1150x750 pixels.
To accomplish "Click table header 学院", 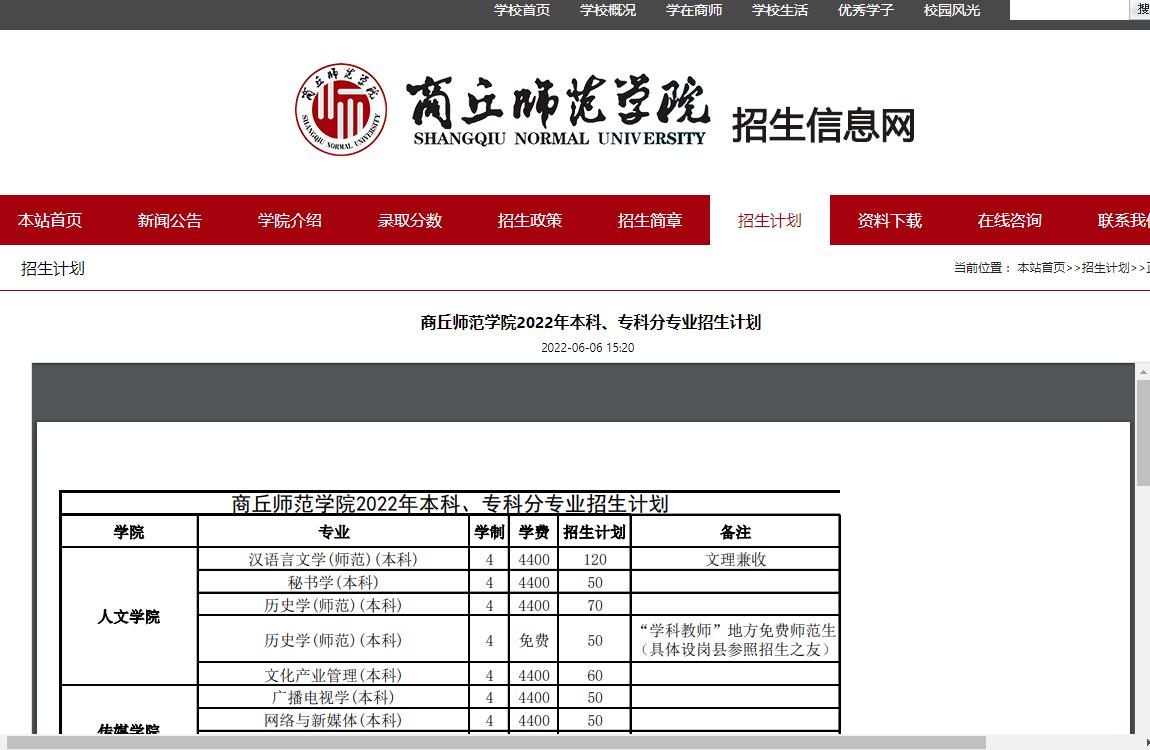I will [129, 532].
